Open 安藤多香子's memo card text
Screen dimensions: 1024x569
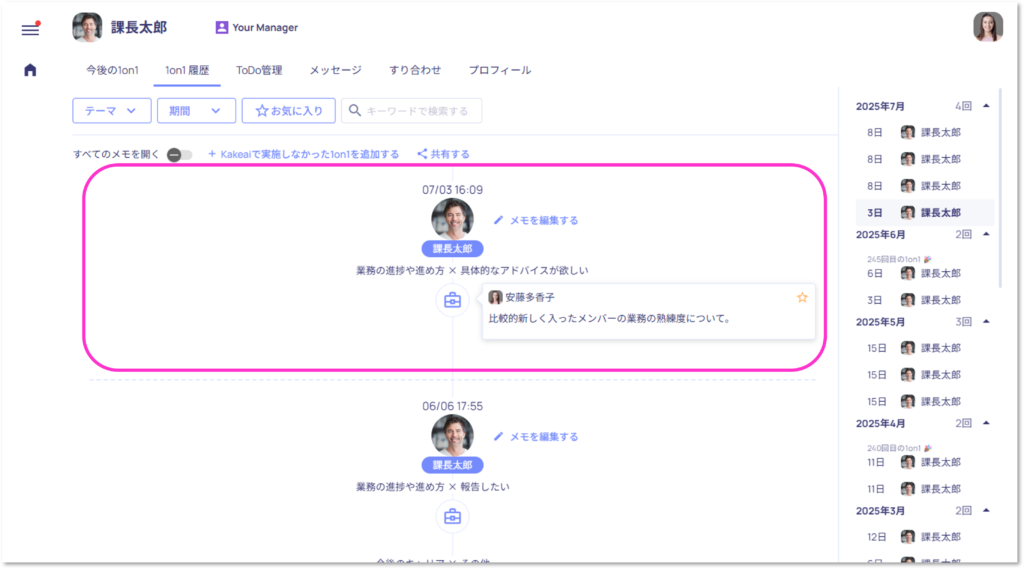[609, 319]
